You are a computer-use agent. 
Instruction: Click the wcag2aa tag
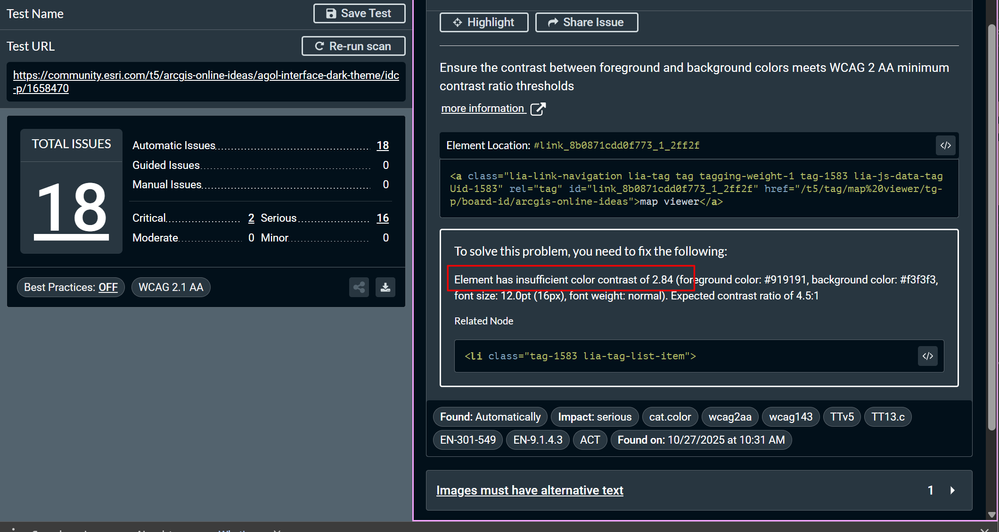[729, 417]
